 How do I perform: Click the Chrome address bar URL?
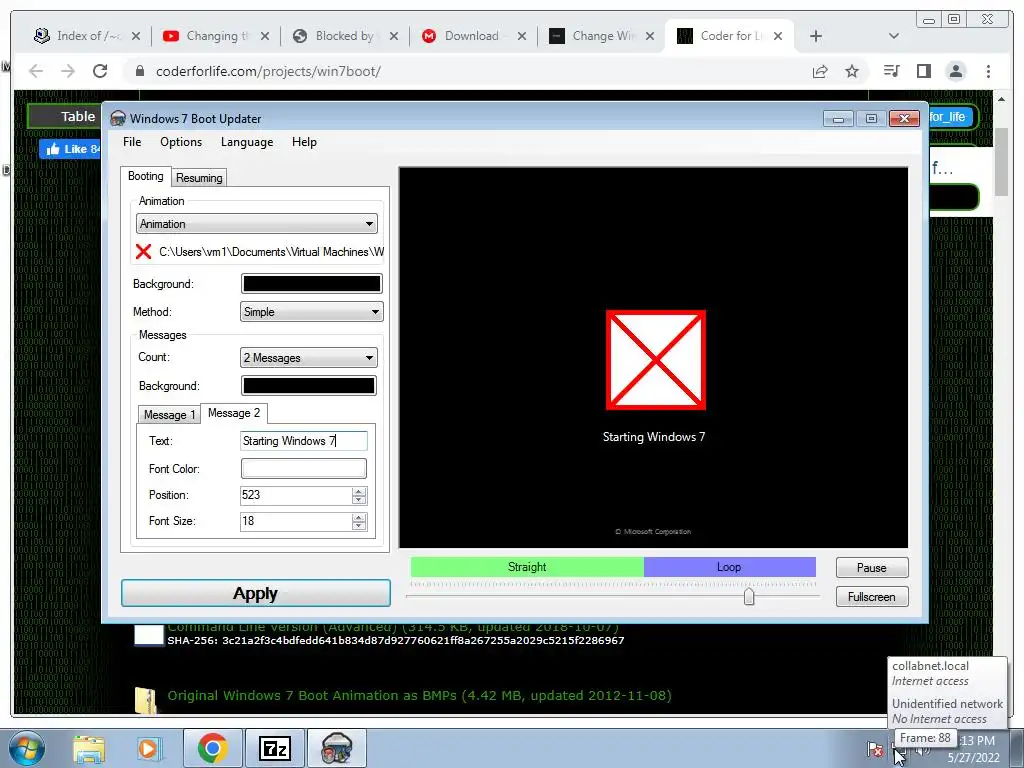268,71
